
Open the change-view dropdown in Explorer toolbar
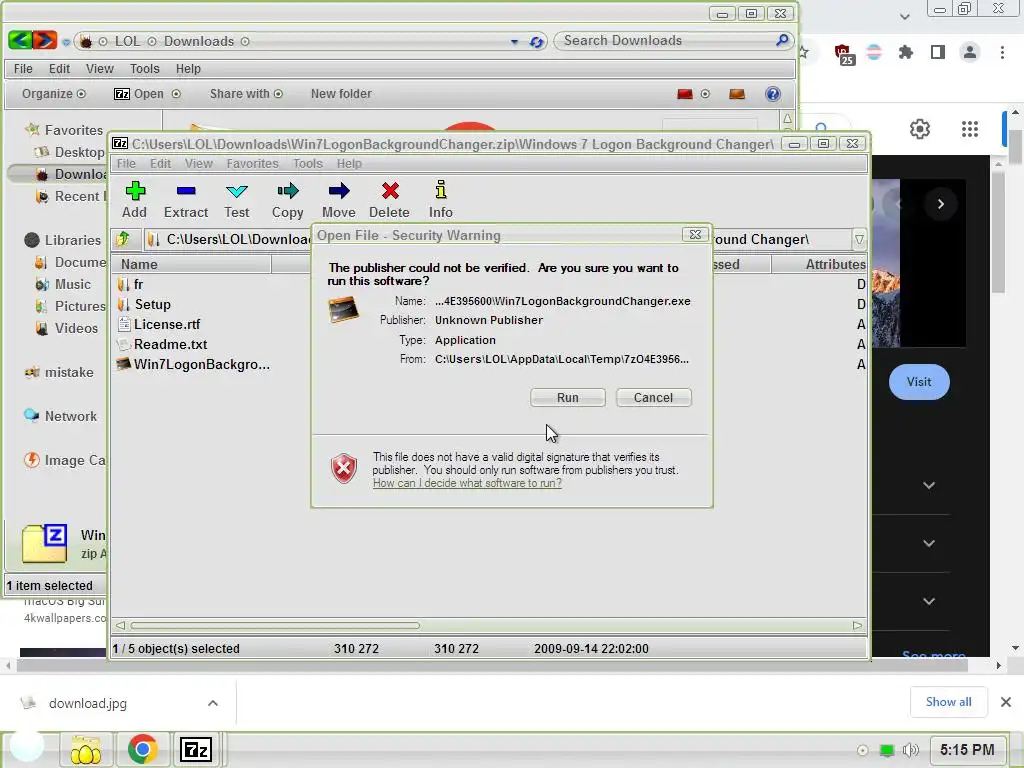tap(705, 94)
